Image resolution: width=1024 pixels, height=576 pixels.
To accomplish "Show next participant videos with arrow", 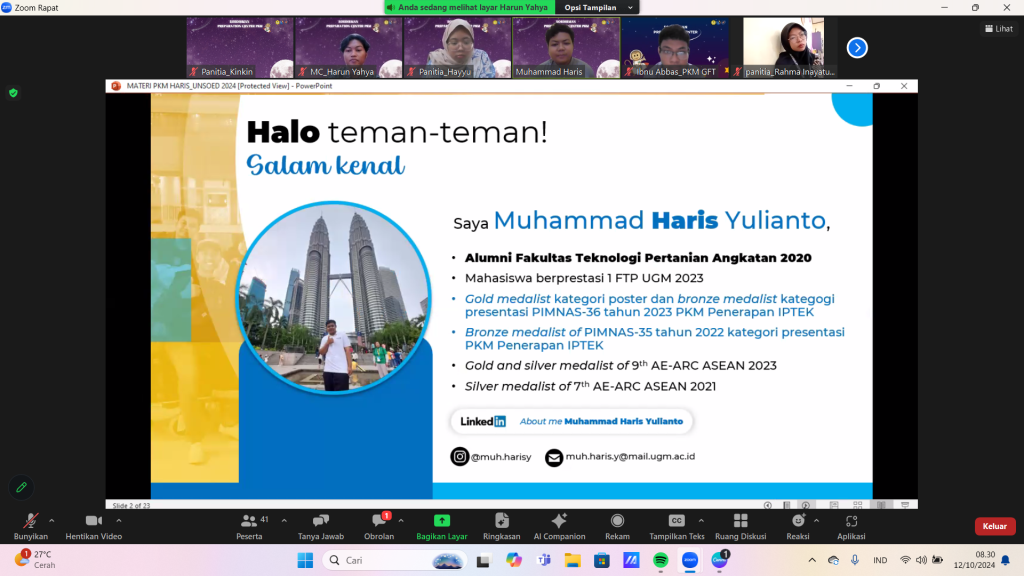I will (x=857, y=47).
